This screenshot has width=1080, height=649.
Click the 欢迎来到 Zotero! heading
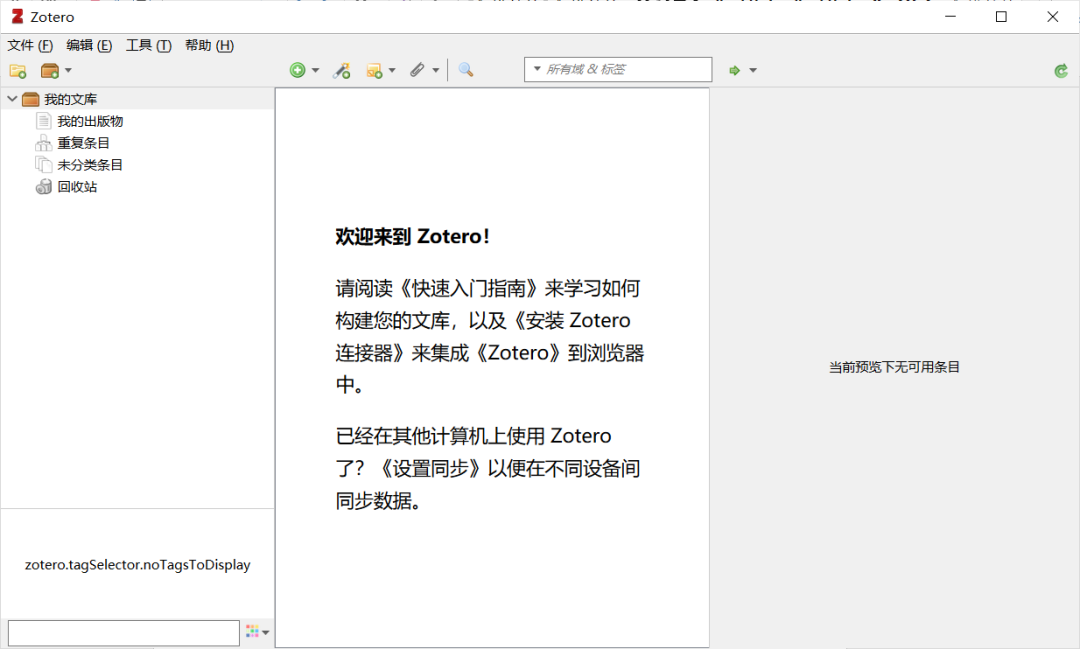pos(413,236)
